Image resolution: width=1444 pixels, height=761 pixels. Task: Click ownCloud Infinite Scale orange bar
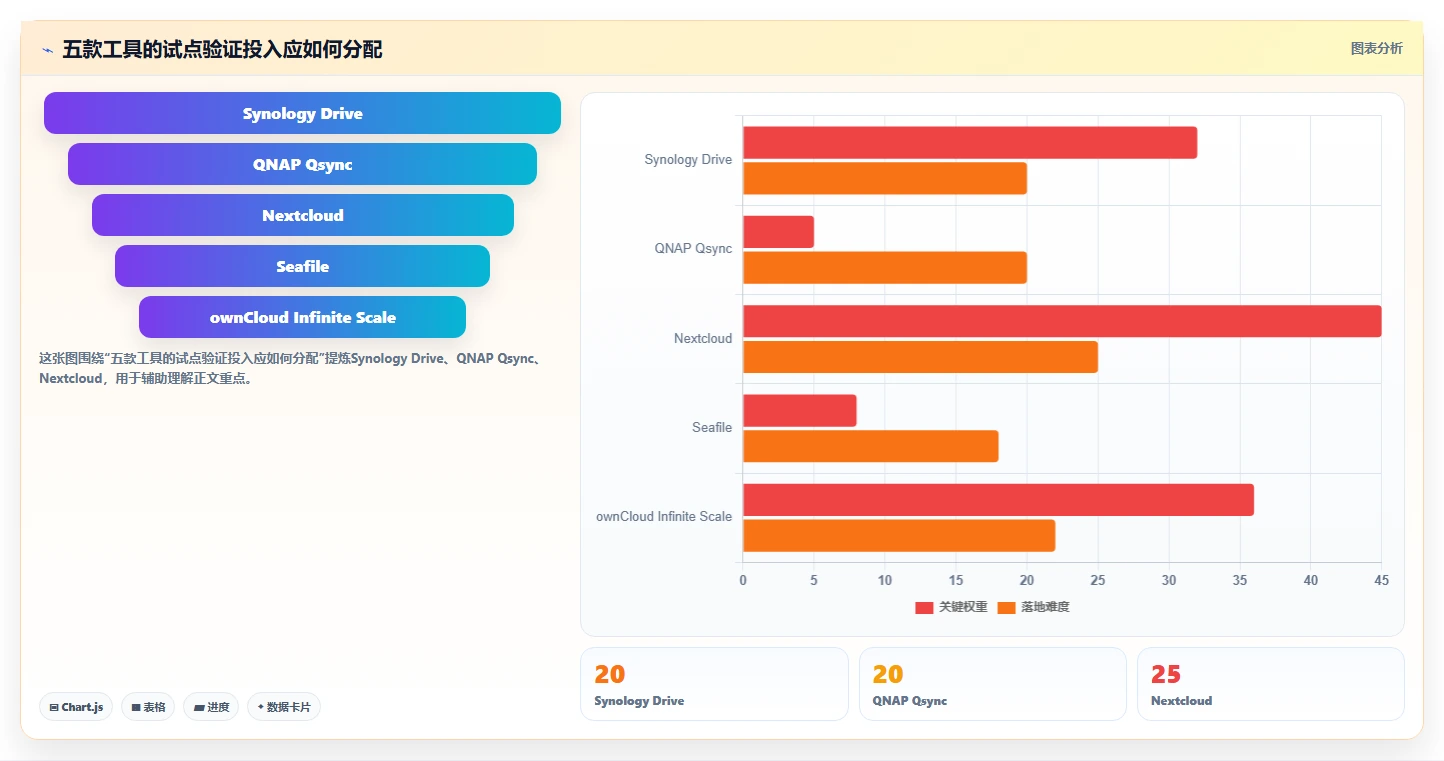coord(899,536)
